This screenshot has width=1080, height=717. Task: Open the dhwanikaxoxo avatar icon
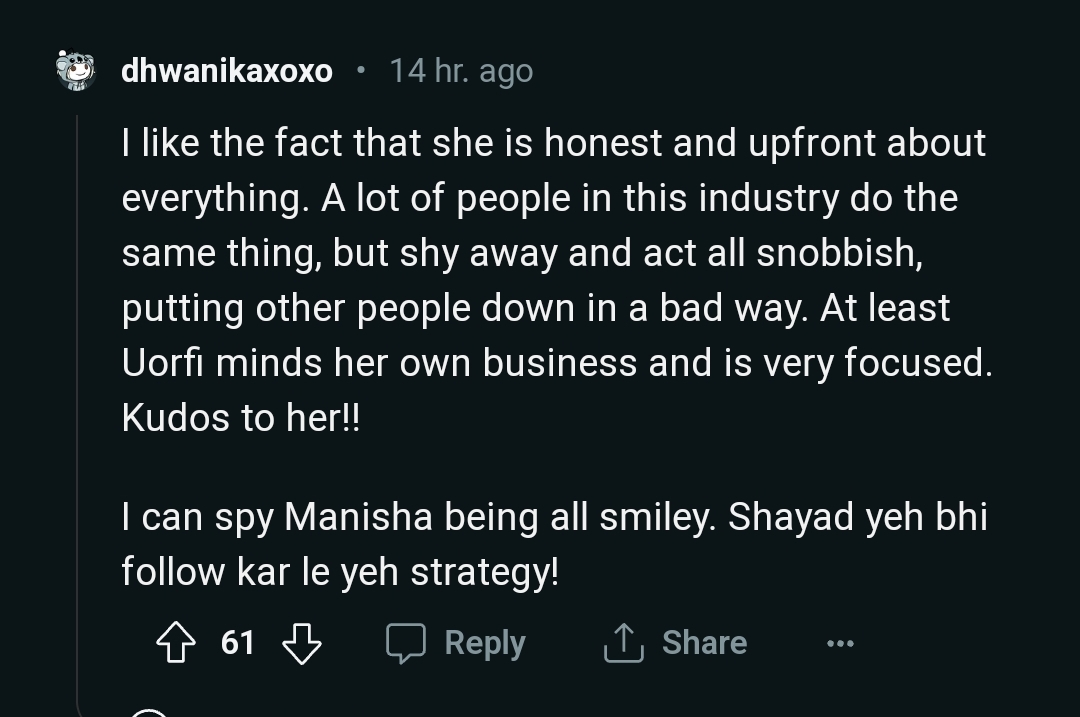click(x=77, y=71)
